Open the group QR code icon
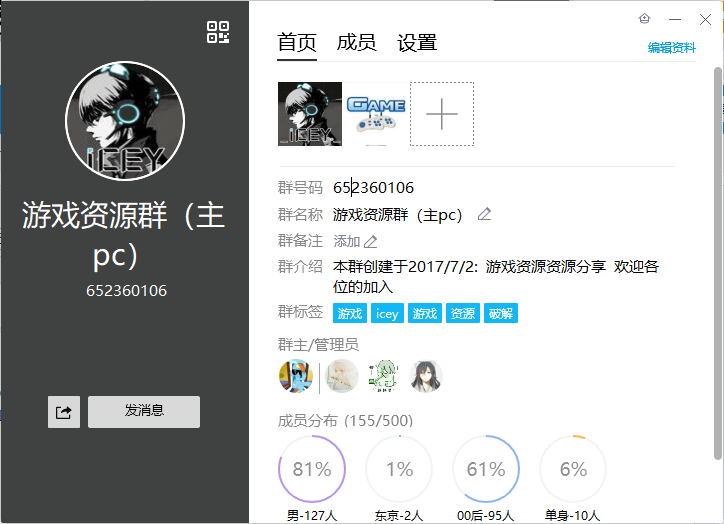 click(x=218, y=32)
